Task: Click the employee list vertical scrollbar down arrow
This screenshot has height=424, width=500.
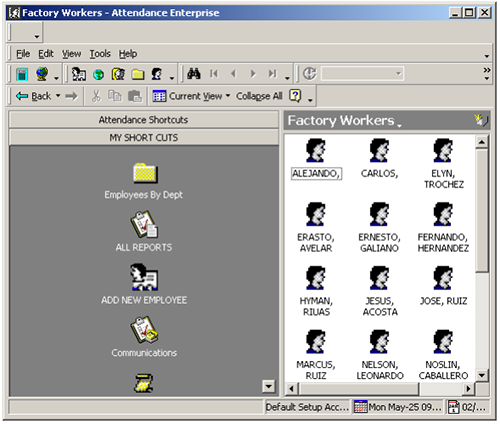Action: [482, 375]
